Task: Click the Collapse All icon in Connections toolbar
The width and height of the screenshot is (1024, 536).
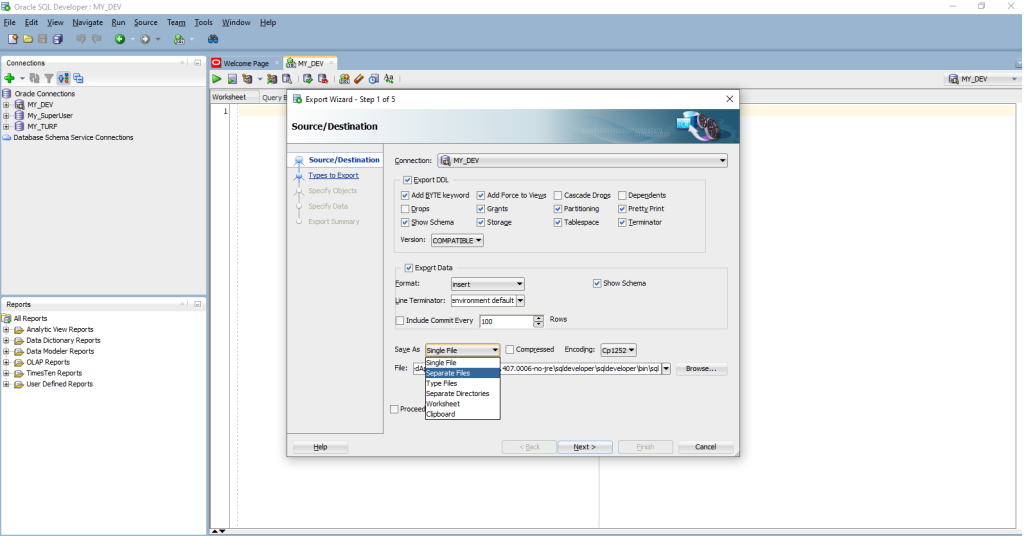Action: 78,78
